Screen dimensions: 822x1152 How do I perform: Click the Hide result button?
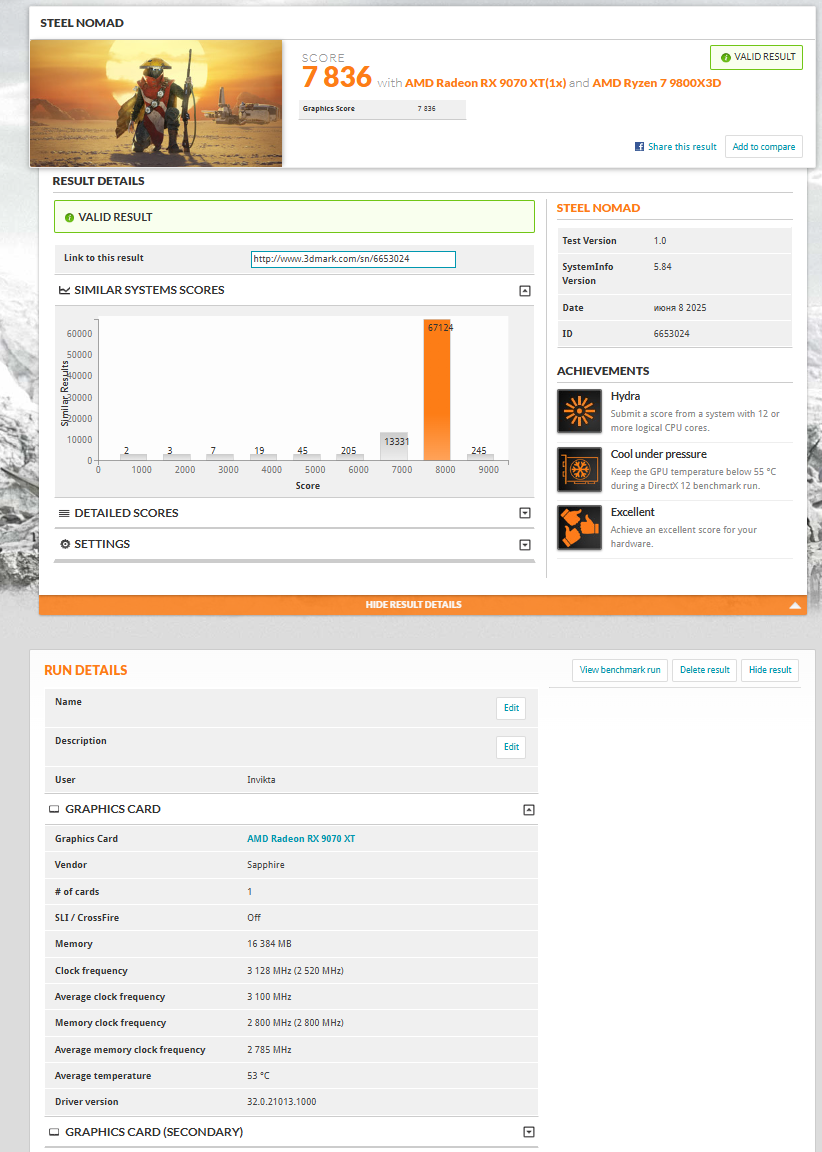(x=770, y=670)
